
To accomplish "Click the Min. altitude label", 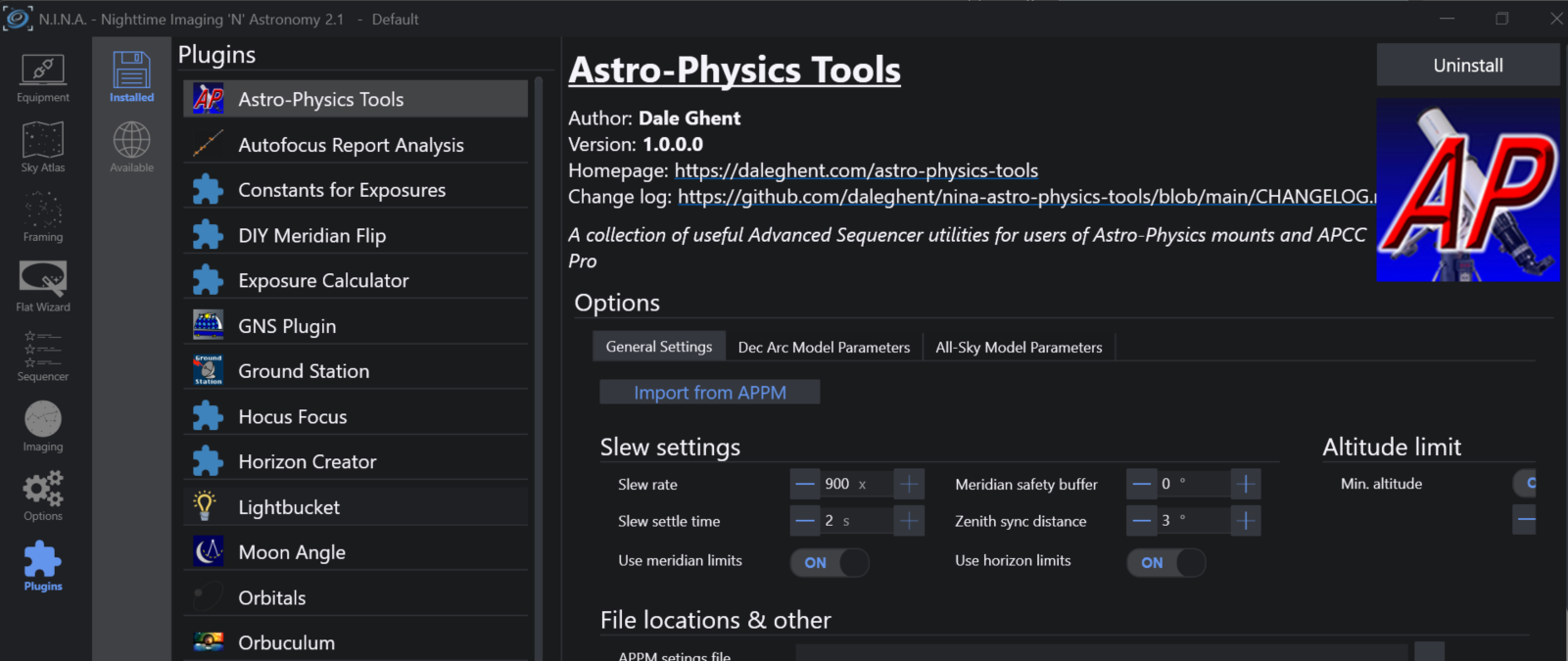I will (x=1381, y=484).
